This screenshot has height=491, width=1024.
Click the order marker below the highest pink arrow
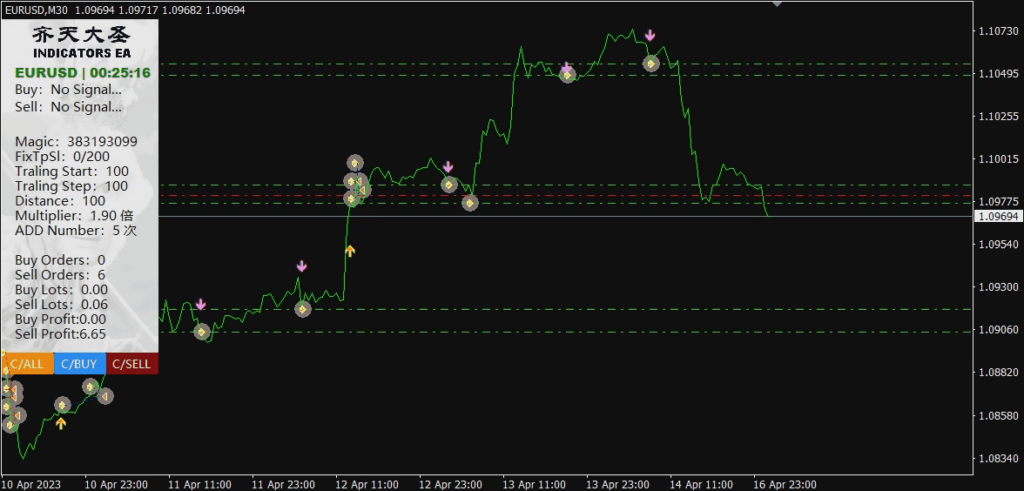click(651, 63)
